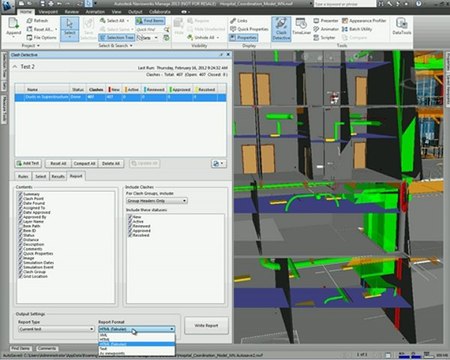Open the Appearance Profiler tool
450x360 pixels.
pos(364,21)
